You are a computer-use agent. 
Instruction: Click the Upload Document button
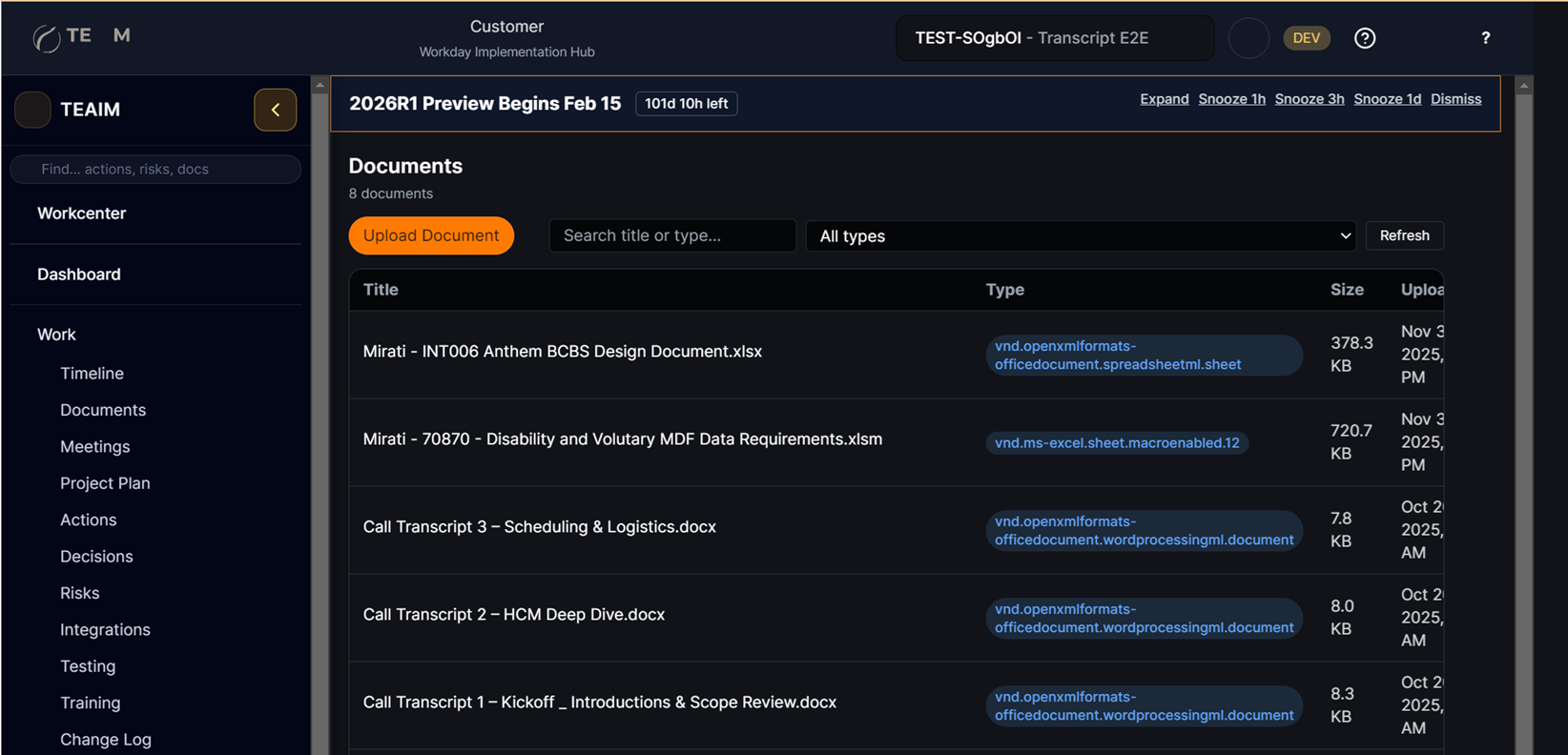tap(431, 235)
